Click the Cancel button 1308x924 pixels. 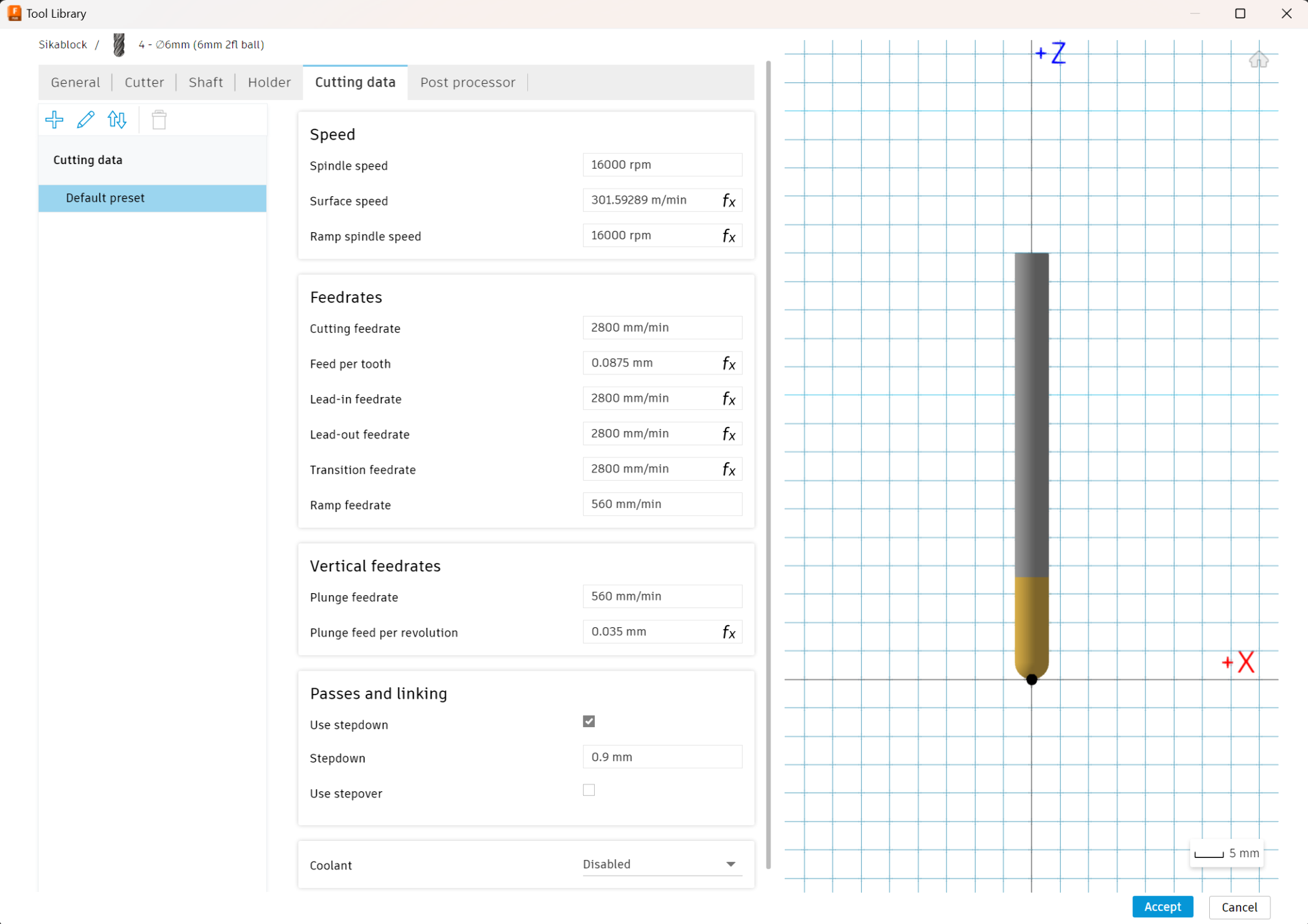coord(1239,907)
